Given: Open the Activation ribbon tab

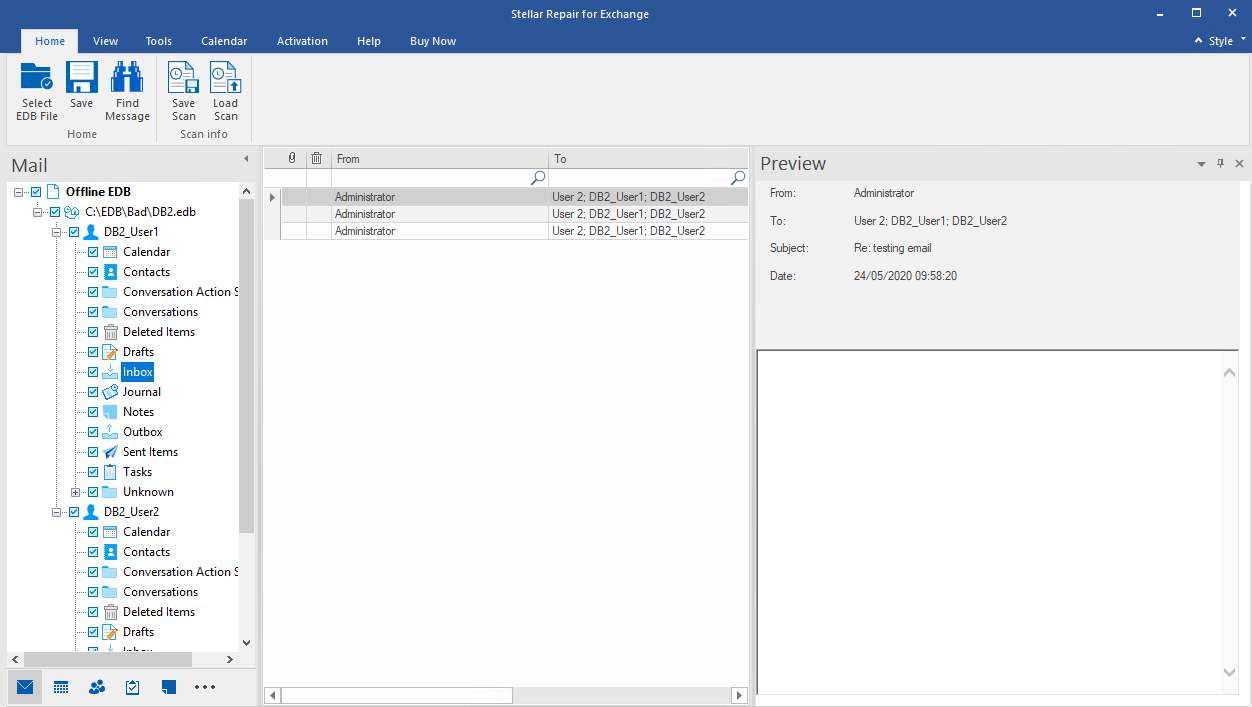Looking at the screenshot, I should tap(302, 41).
